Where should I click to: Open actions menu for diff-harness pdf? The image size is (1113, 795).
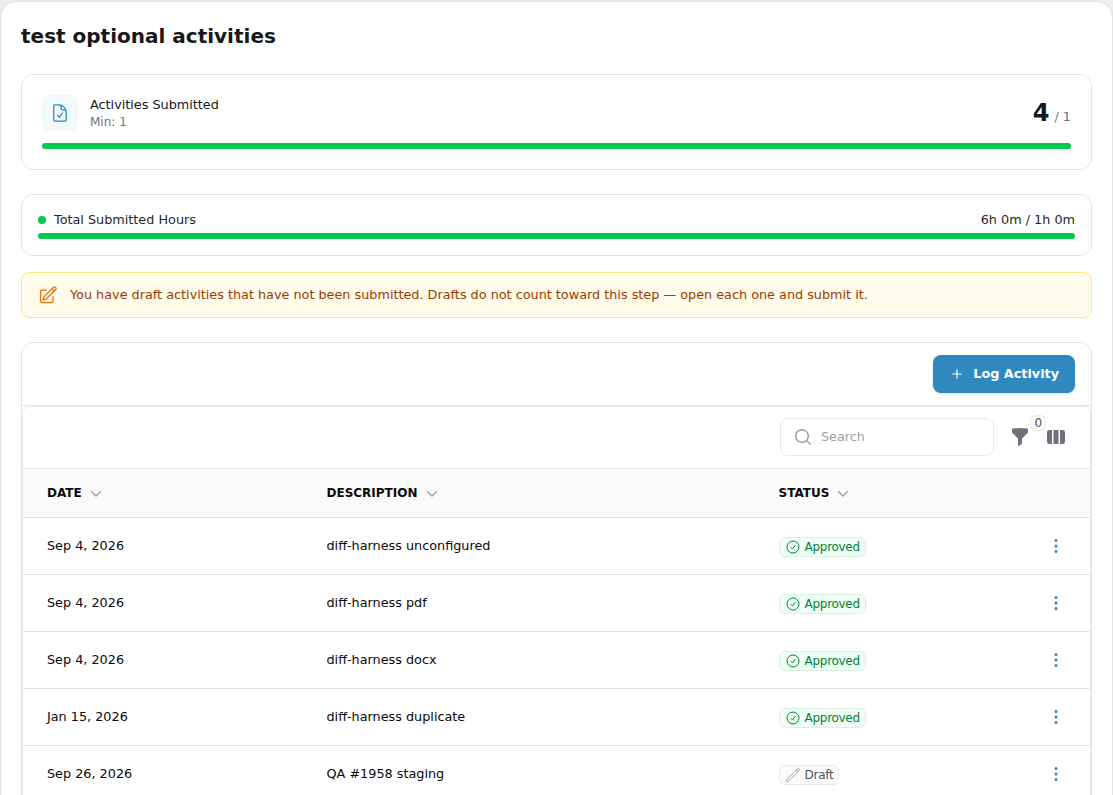pyautogui.click(x=1056, y=603)
